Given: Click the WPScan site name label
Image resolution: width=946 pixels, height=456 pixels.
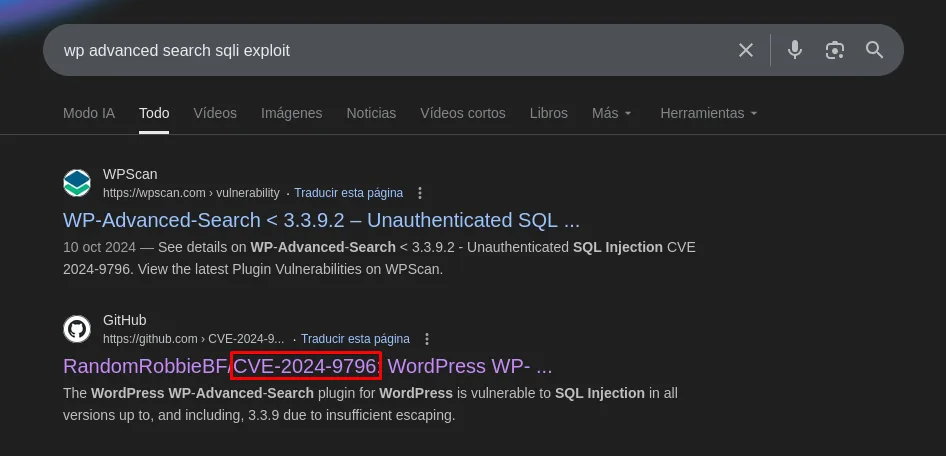Looking at the screenshot, I should click(130, 174).
